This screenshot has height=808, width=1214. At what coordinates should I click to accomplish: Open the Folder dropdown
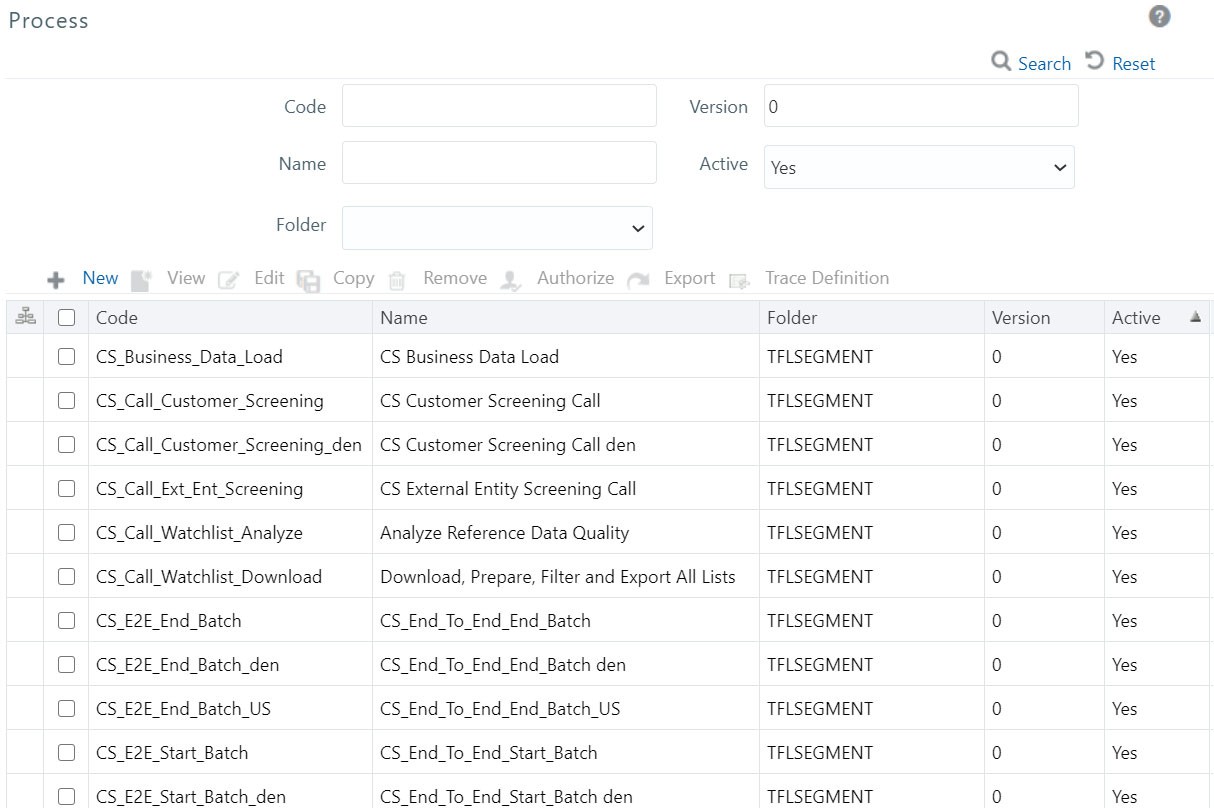point(496,228)
